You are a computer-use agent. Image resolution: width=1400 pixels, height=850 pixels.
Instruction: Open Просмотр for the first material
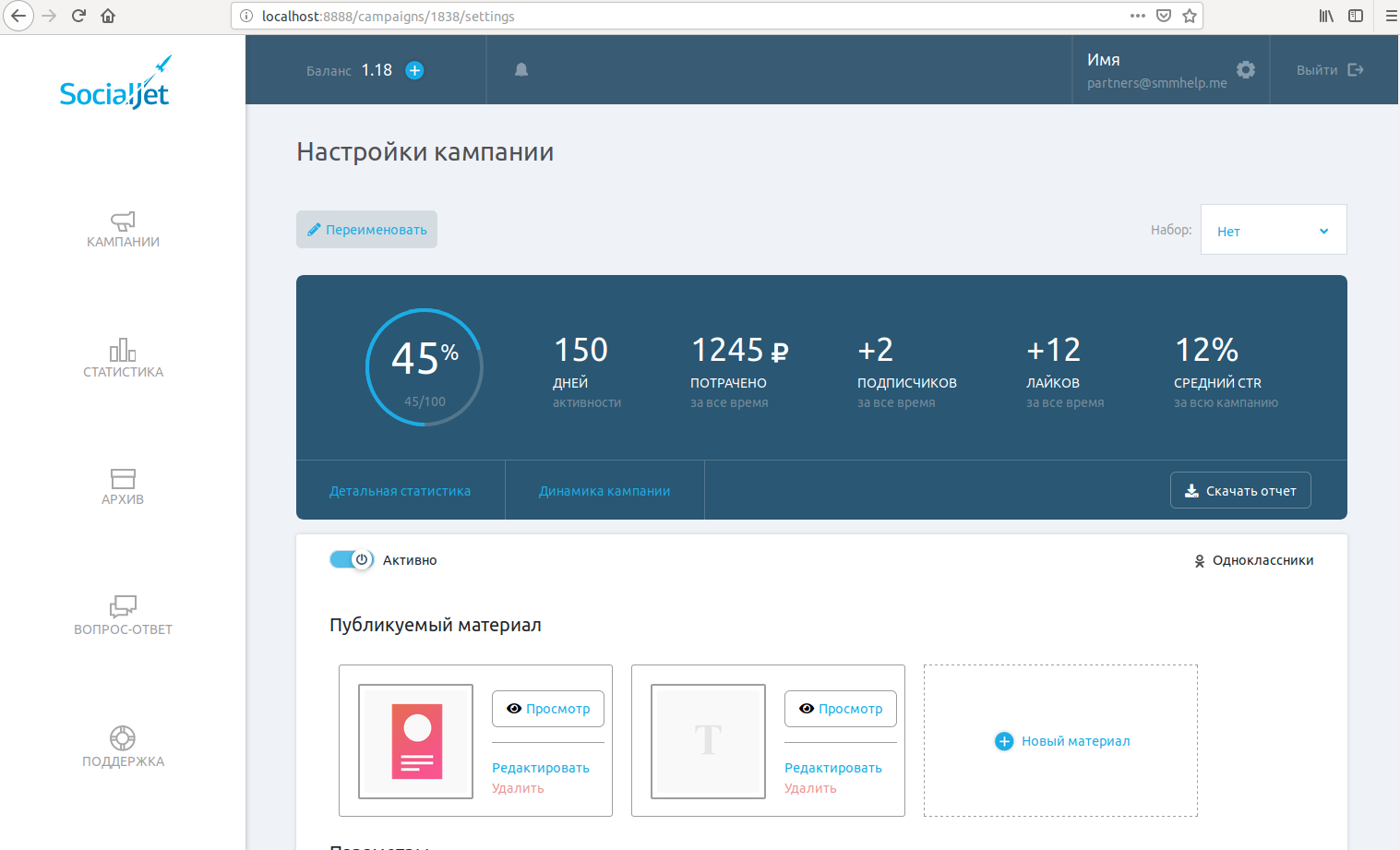tap(547, 708)
